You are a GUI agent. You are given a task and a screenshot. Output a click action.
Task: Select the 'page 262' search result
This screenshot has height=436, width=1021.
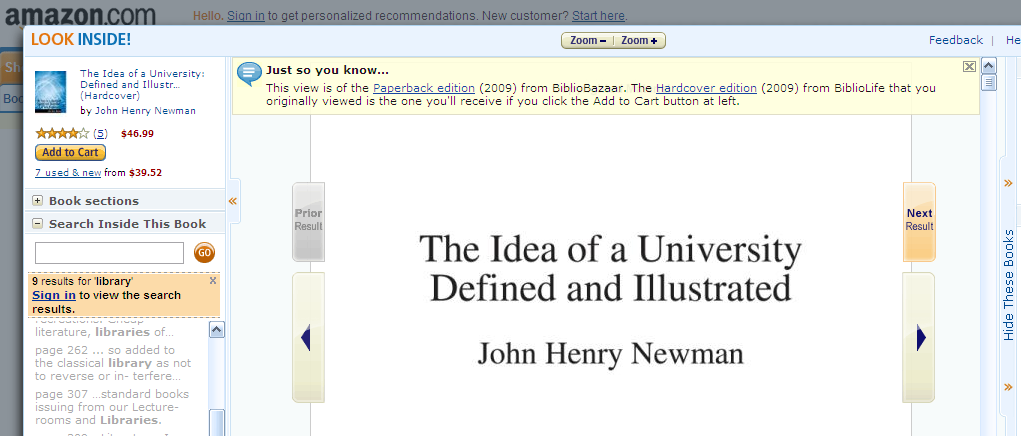pos(113,363)
